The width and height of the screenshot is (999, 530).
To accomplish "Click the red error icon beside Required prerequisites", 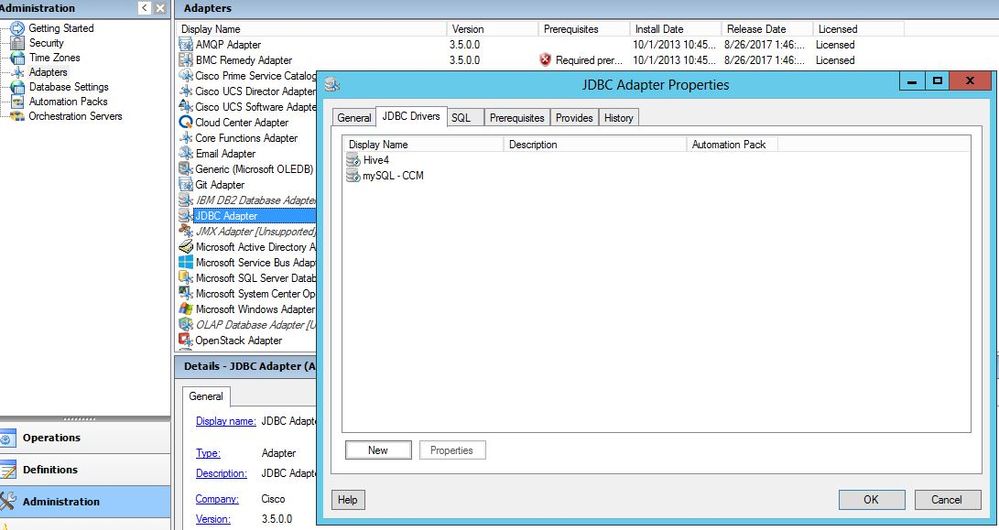I will pos(545,60).
